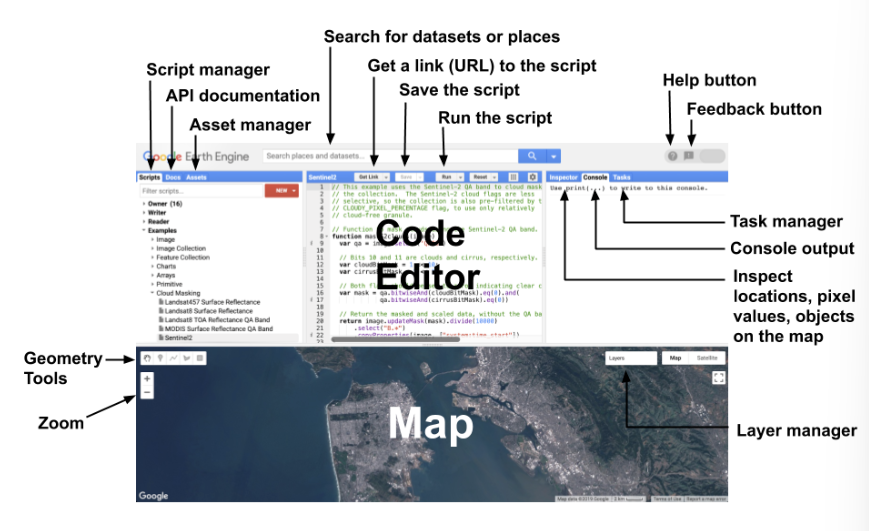869x531 pixels.
Task: Switch to the Console tab
Action: tap(595, 177)
